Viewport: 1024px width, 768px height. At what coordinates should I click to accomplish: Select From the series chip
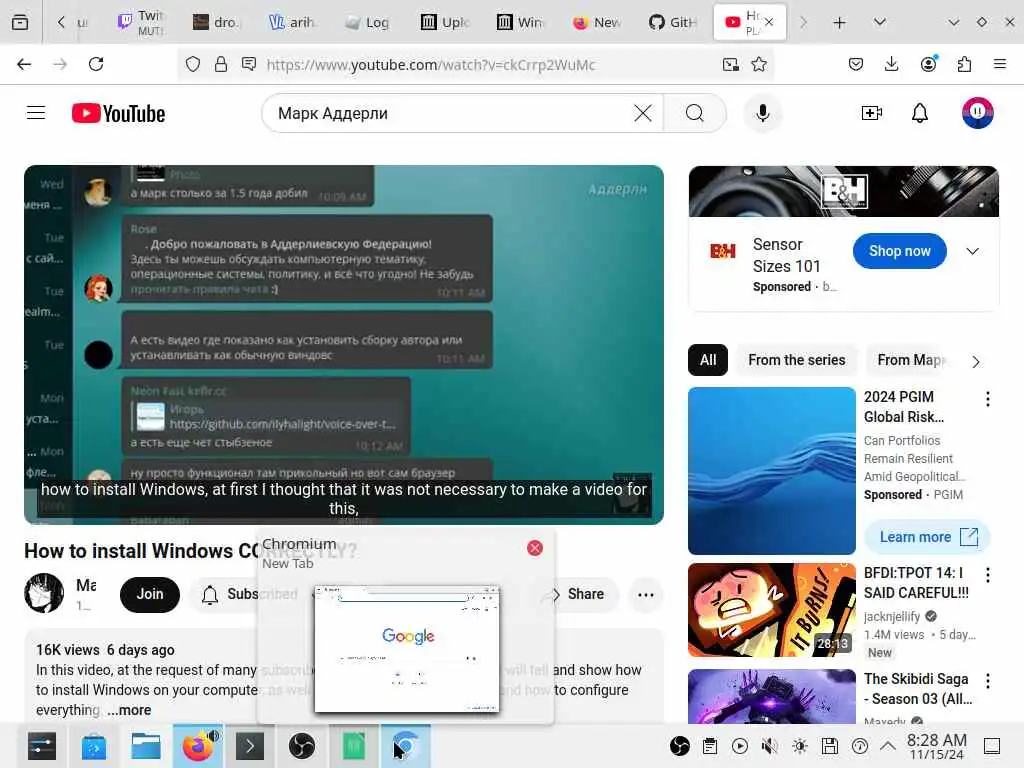(796, 360)
